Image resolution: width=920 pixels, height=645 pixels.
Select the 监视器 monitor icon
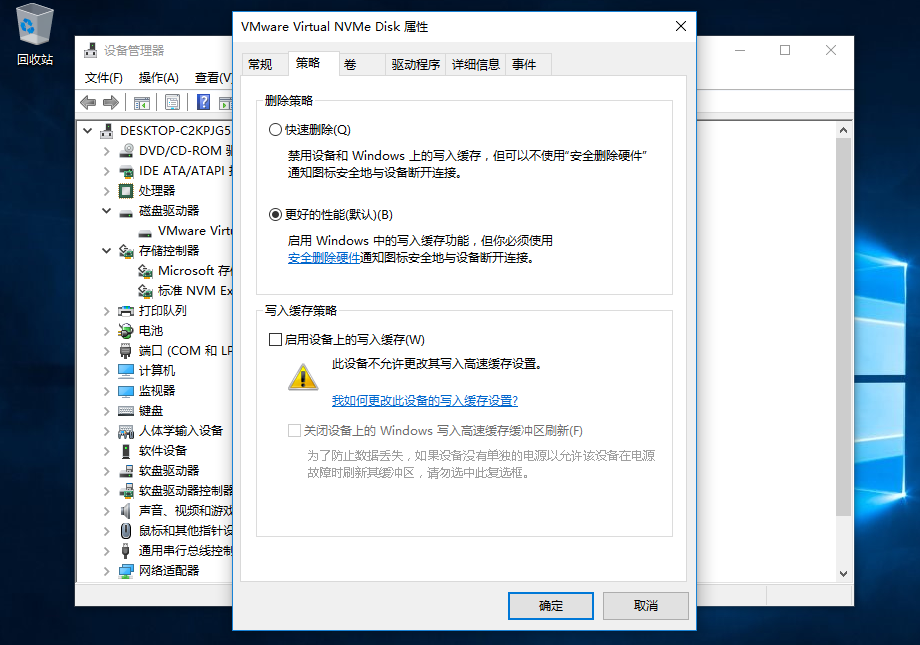[x=126, y=391]
